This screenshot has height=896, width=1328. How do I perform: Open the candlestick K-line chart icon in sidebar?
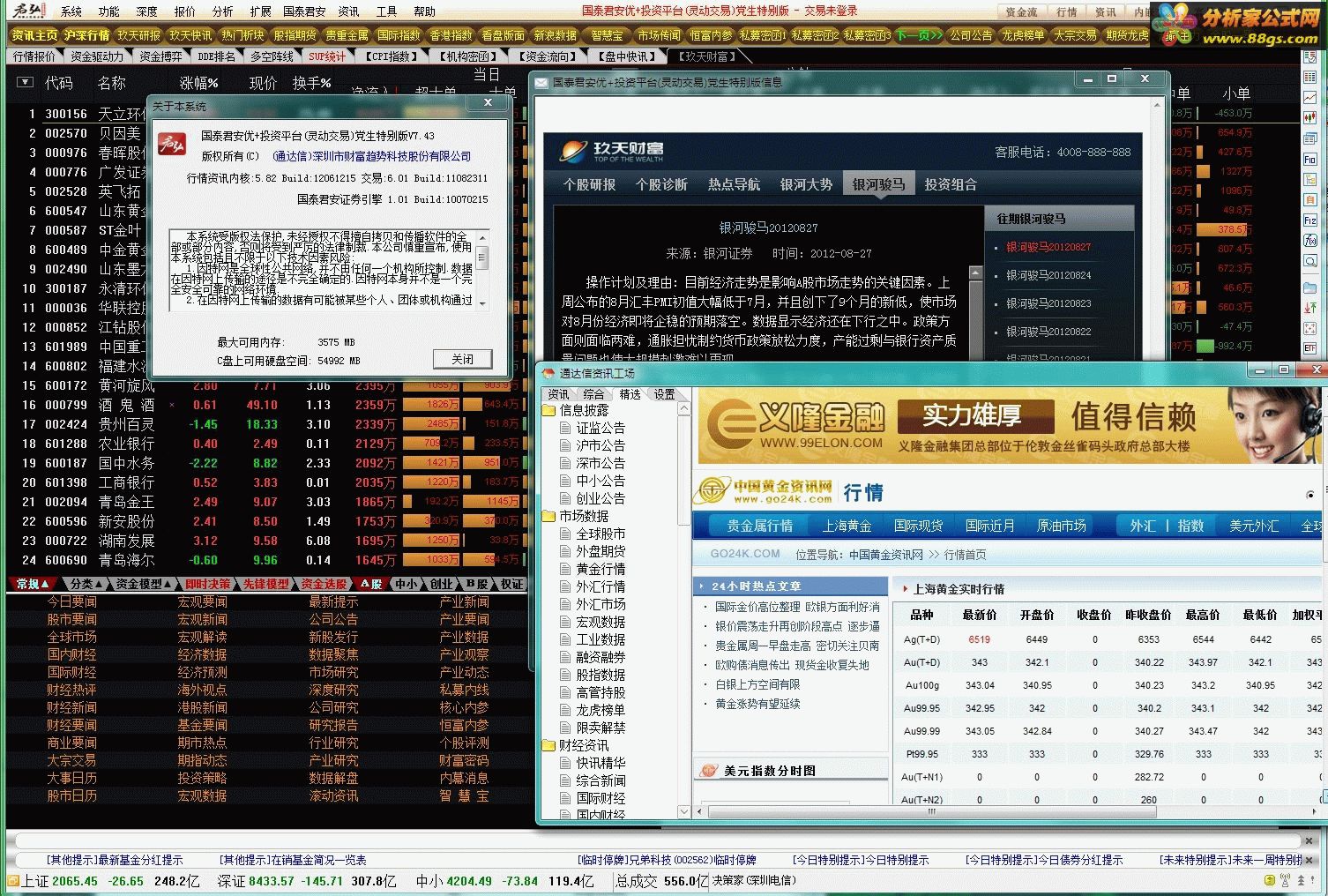point(1309,118)
